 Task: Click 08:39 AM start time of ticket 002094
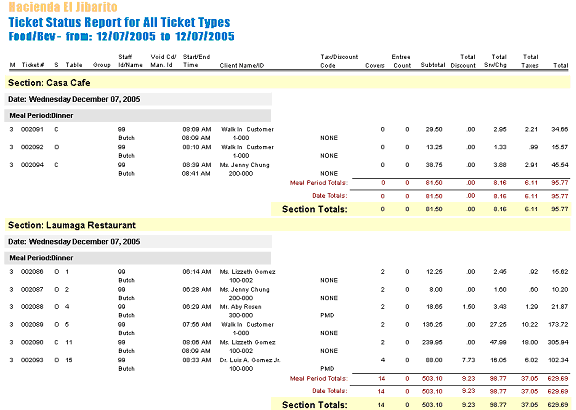click(x=197, y=165)
